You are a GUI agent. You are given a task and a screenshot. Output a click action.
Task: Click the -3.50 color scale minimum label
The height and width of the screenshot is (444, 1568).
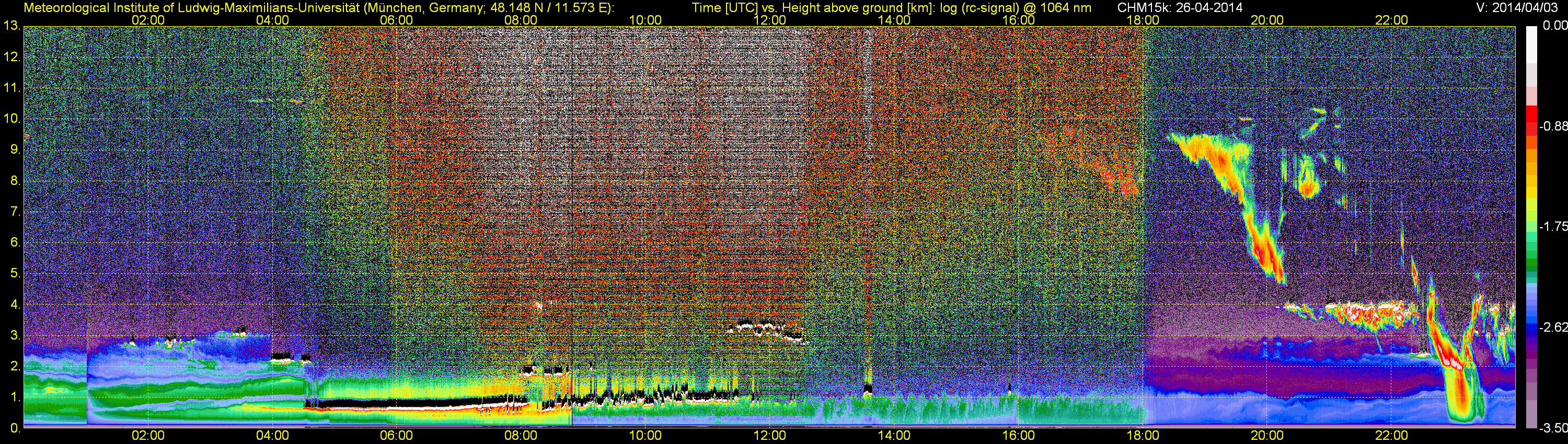pyautogui.click(x=1553, y=428)
